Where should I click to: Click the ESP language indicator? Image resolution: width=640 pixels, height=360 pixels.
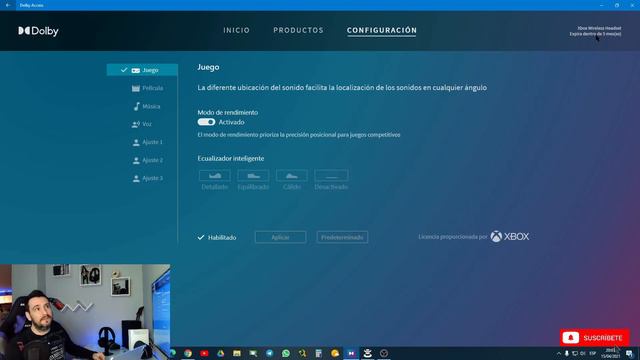tap(593, 353)
